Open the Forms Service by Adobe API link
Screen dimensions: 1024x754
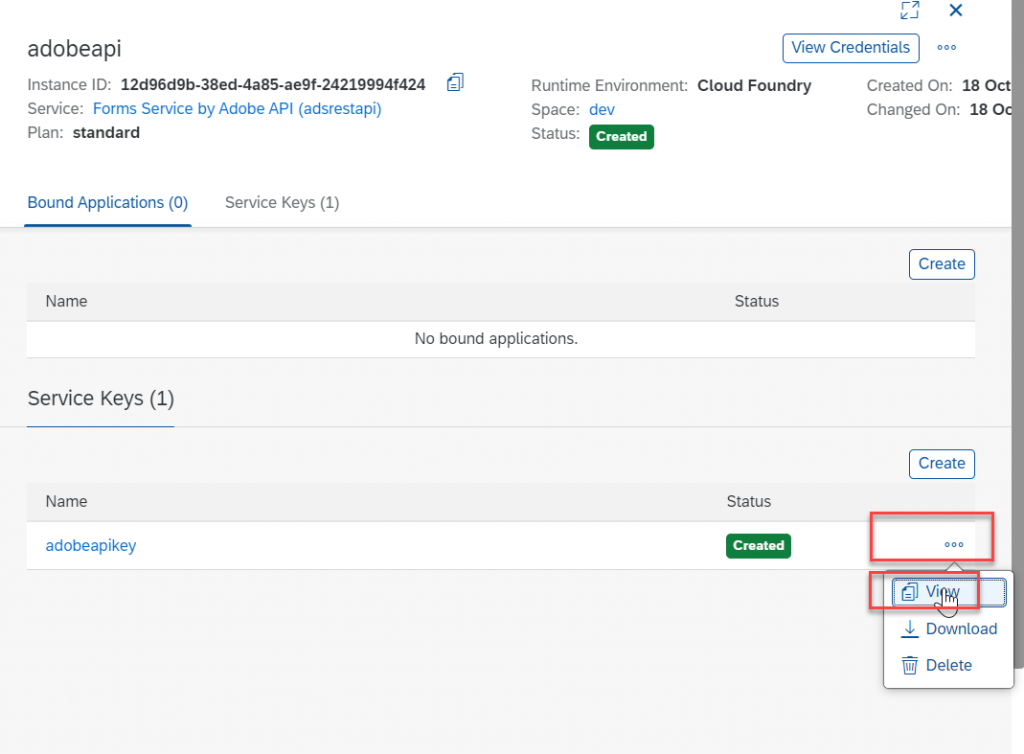pyautogui.click(x=236, y=108)
